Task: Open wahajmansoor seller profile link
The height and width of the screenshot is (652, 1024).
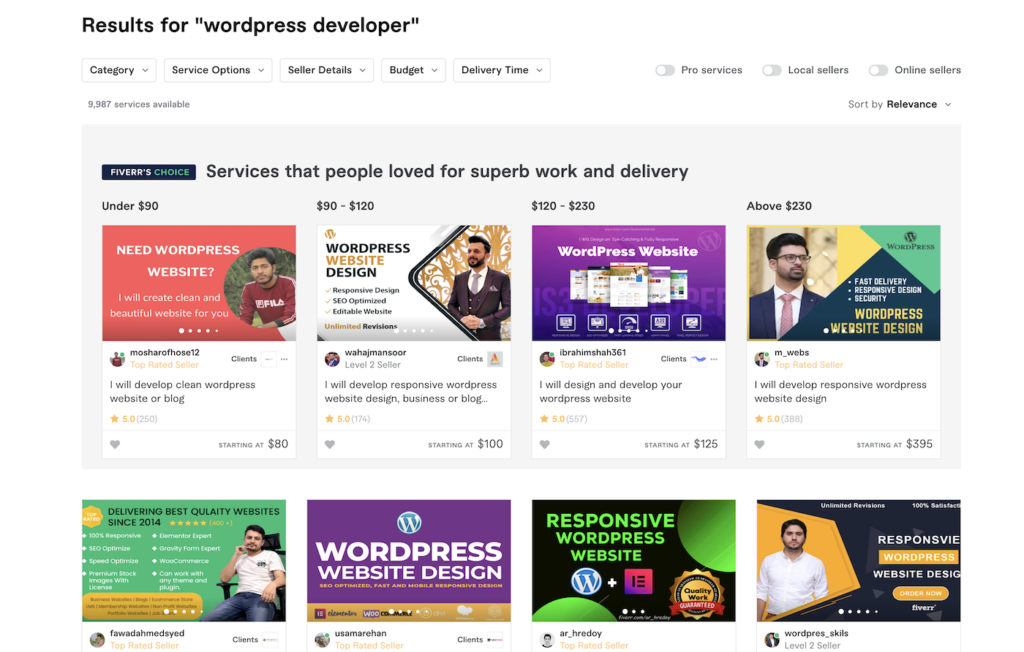Action: point(376,352)
